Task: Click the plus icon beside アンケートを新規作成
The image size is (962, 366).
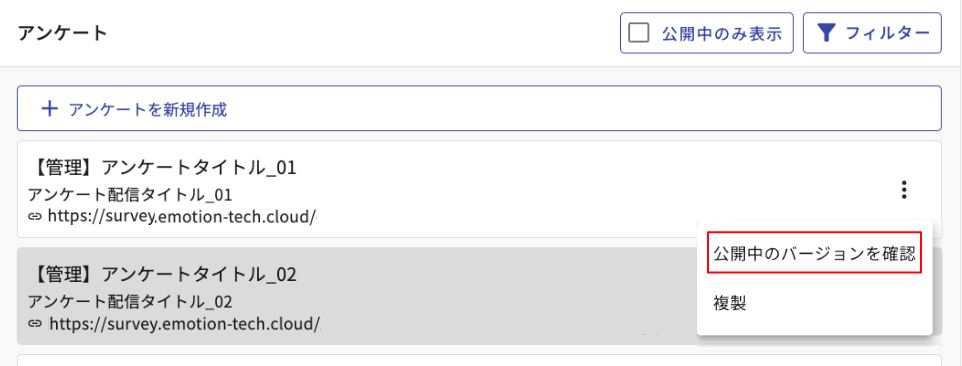Action: coord(49,109)
